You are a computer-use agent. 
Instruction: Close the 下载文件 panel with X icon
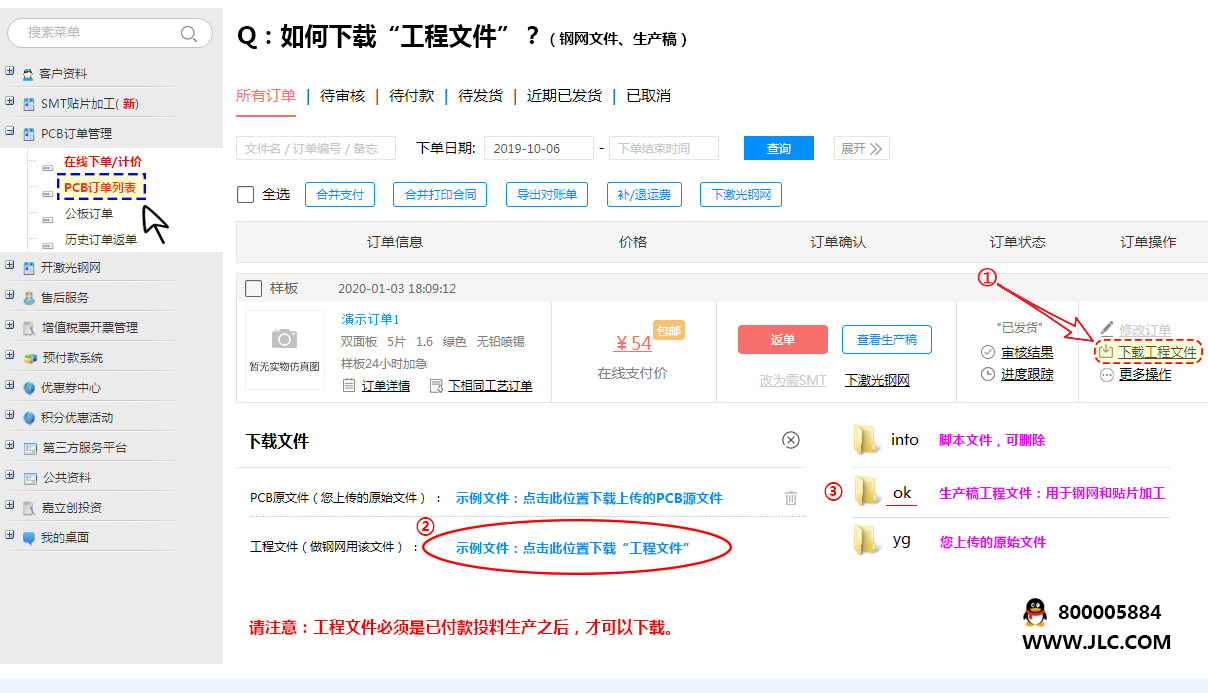coord(790,440)
